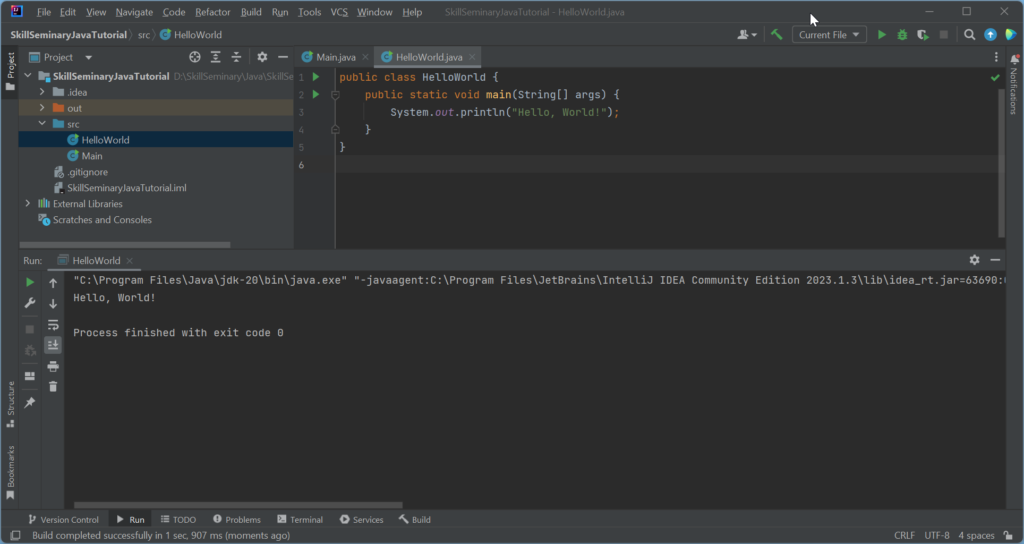The width and height of the screenshot is (1024, 544).
Task: Open the Services tool window
Action: point(361,519)
